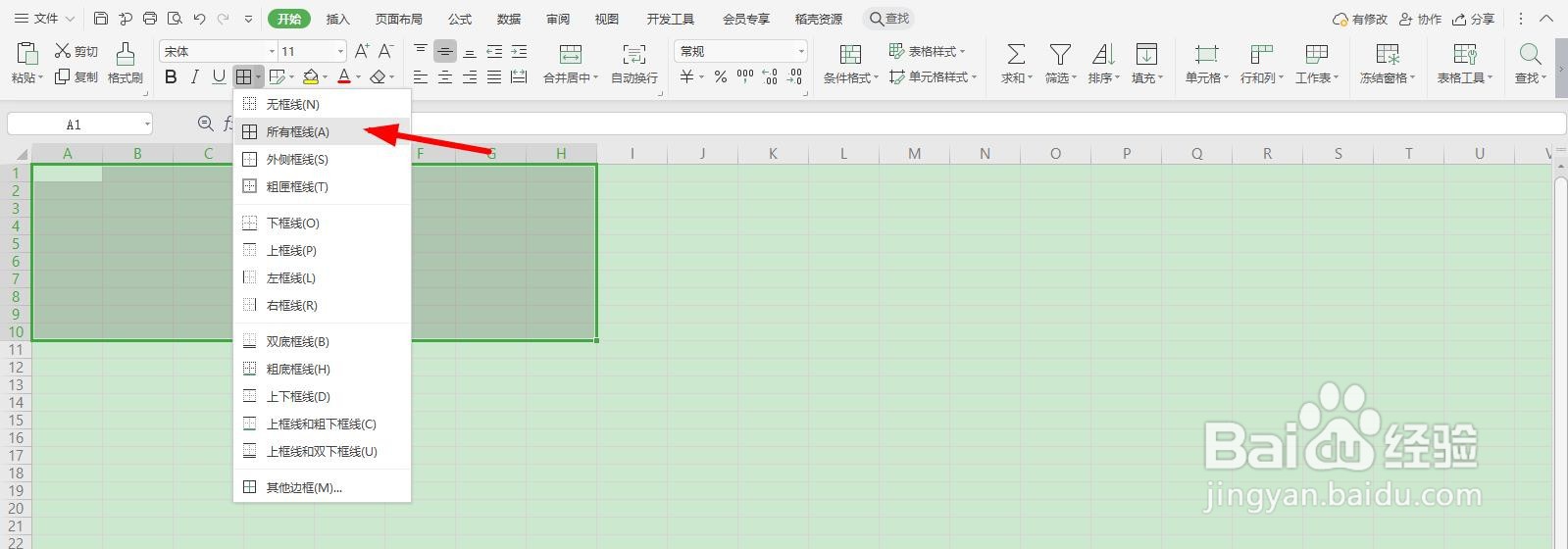Click the Print icon in quick access toolbar

tap(149, 19)
